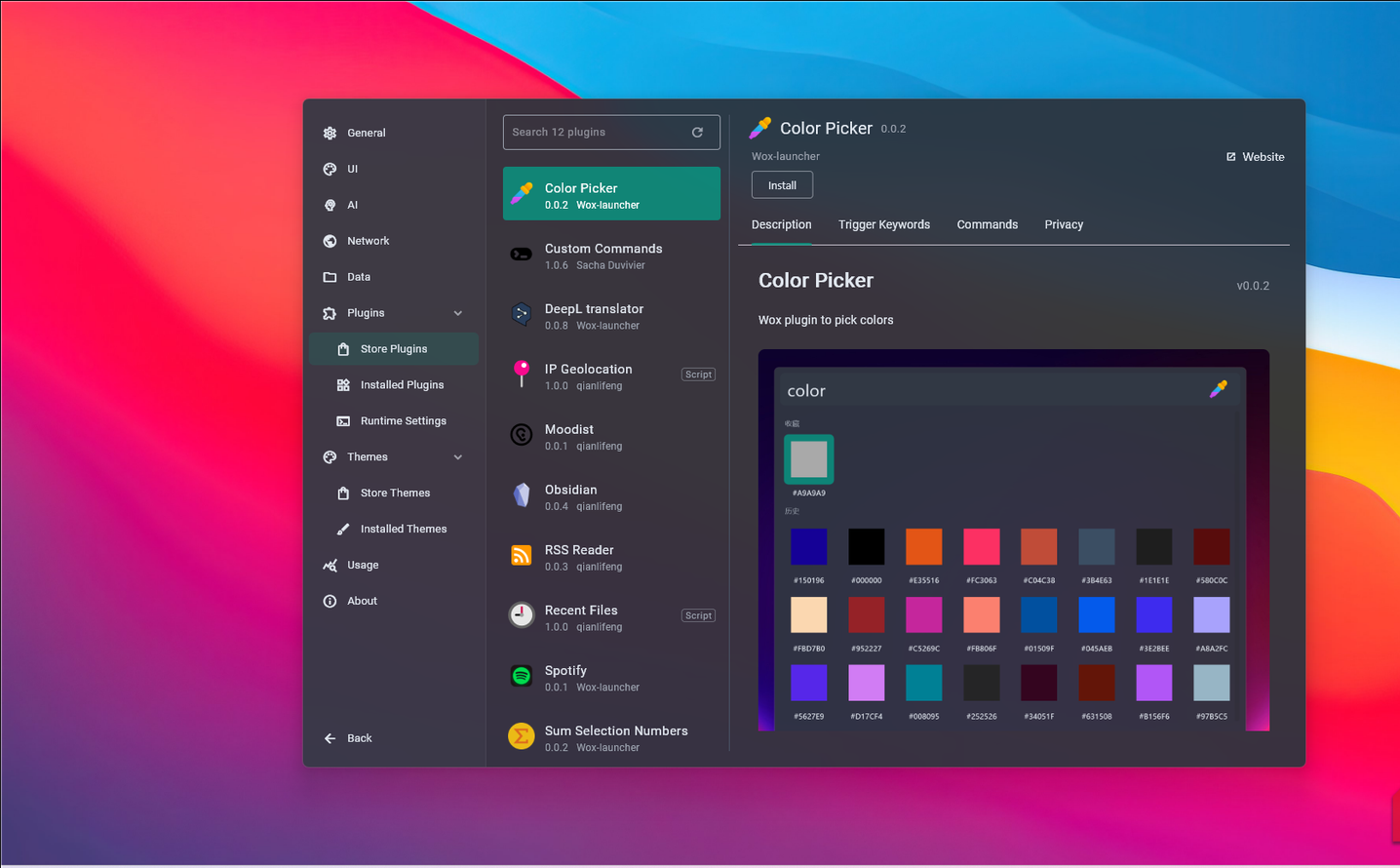The image size is (1400, 868).
Task: Select the pink #FC3063 color swatch
Action: pos(981,546)
